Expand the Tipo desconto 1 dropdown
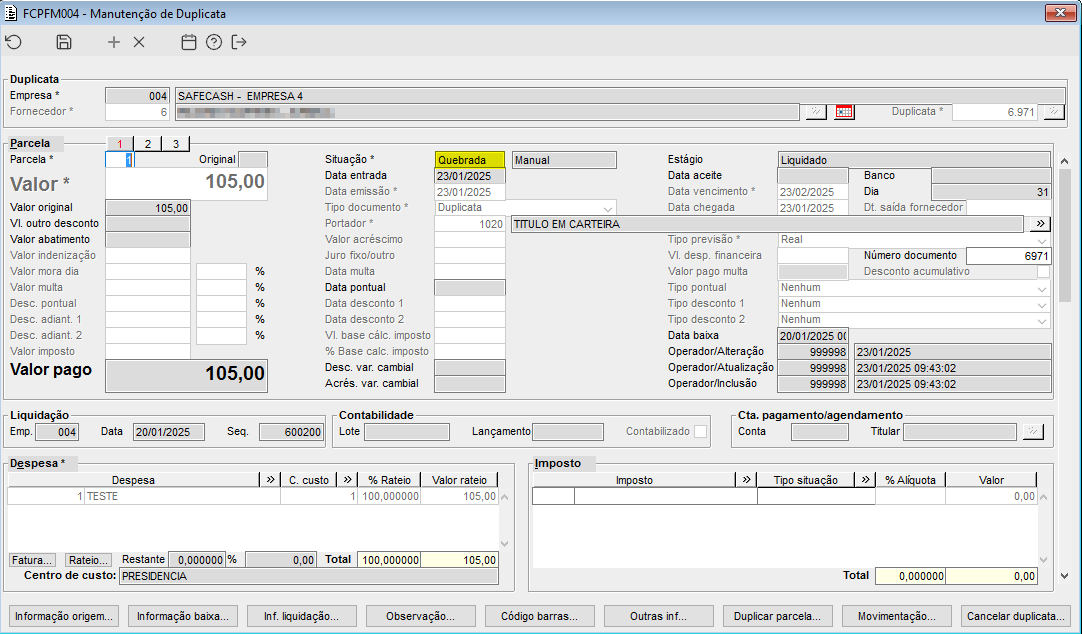The image size is (1082, 634). click(1042, 304)
